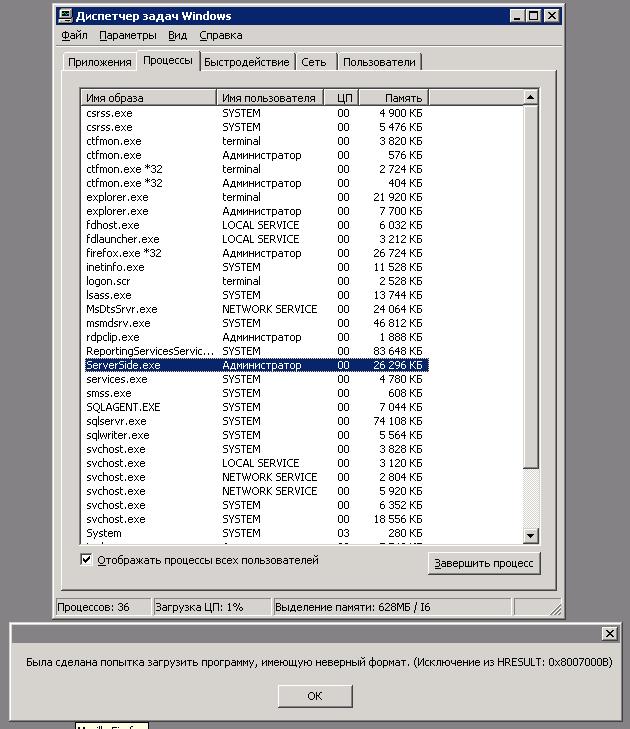Screen dimensions: 630x729
Task: Open the Справка menu
Action: pyautogui.click(x=221, y=35)
